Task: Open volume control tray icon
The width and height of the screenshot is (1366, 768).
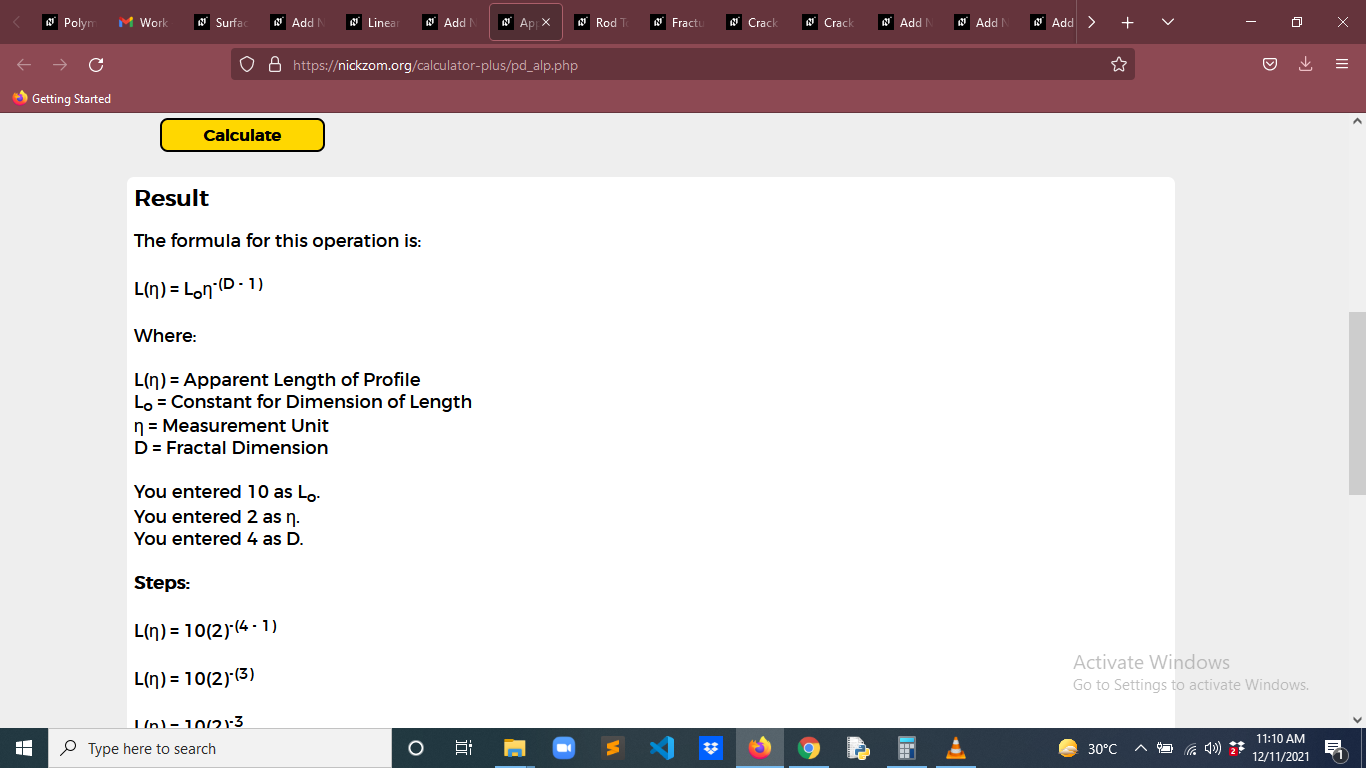Action: pos(1212,748)
